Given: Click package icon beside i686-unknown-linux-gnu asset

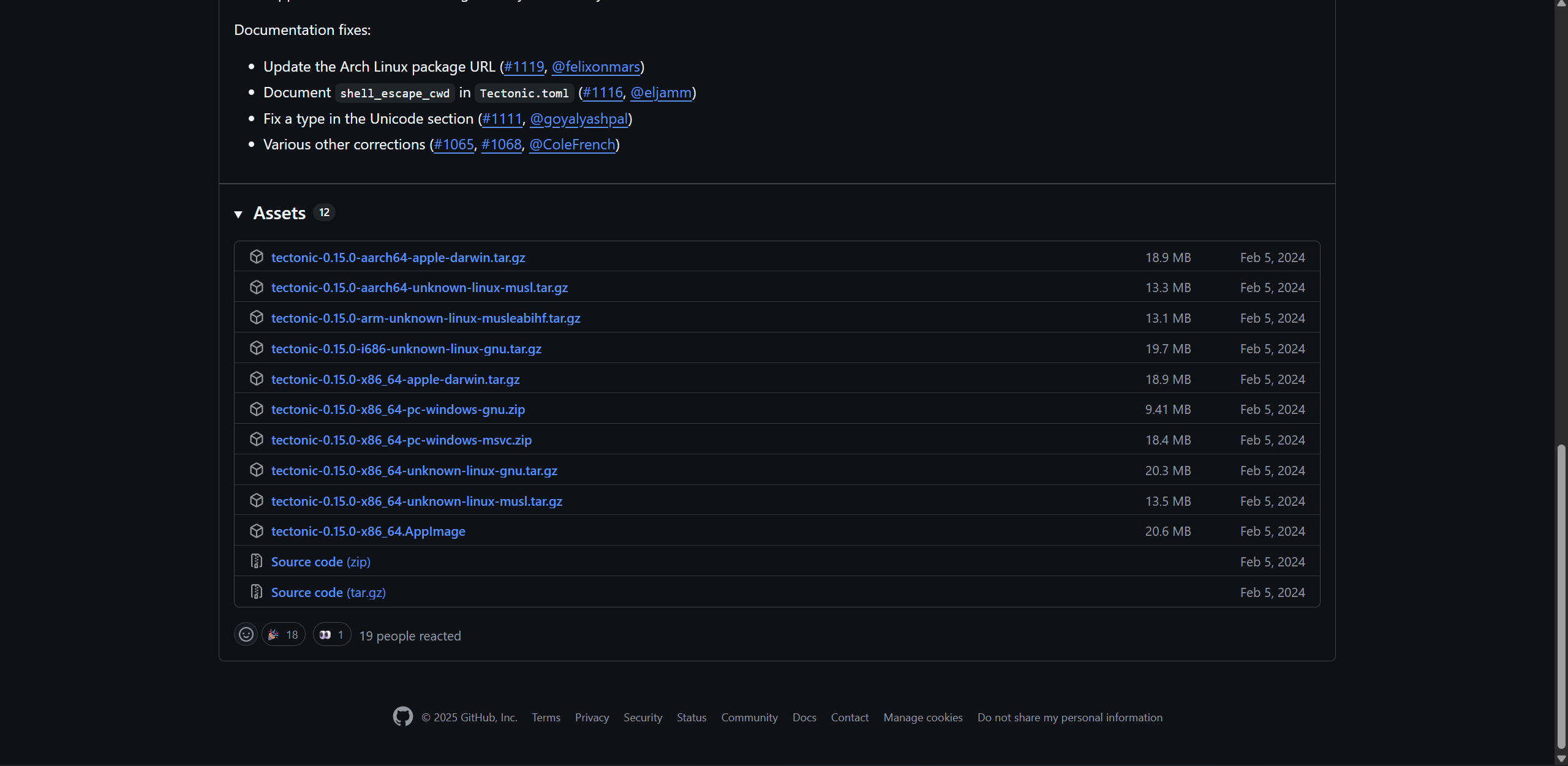Looking at the screenshot, I should 257,348.
